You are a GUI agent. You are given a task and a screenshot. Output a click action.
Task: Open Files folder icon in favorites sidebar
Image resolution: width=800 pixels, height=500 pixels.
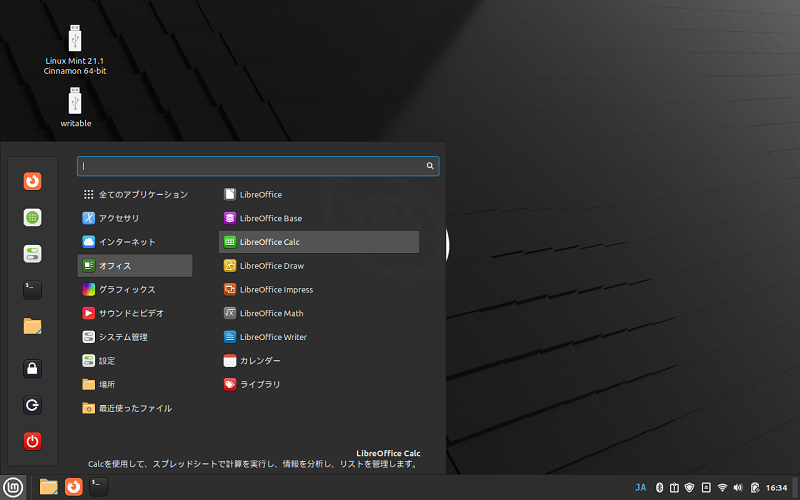pyautogui.click(x=32, y=326)
